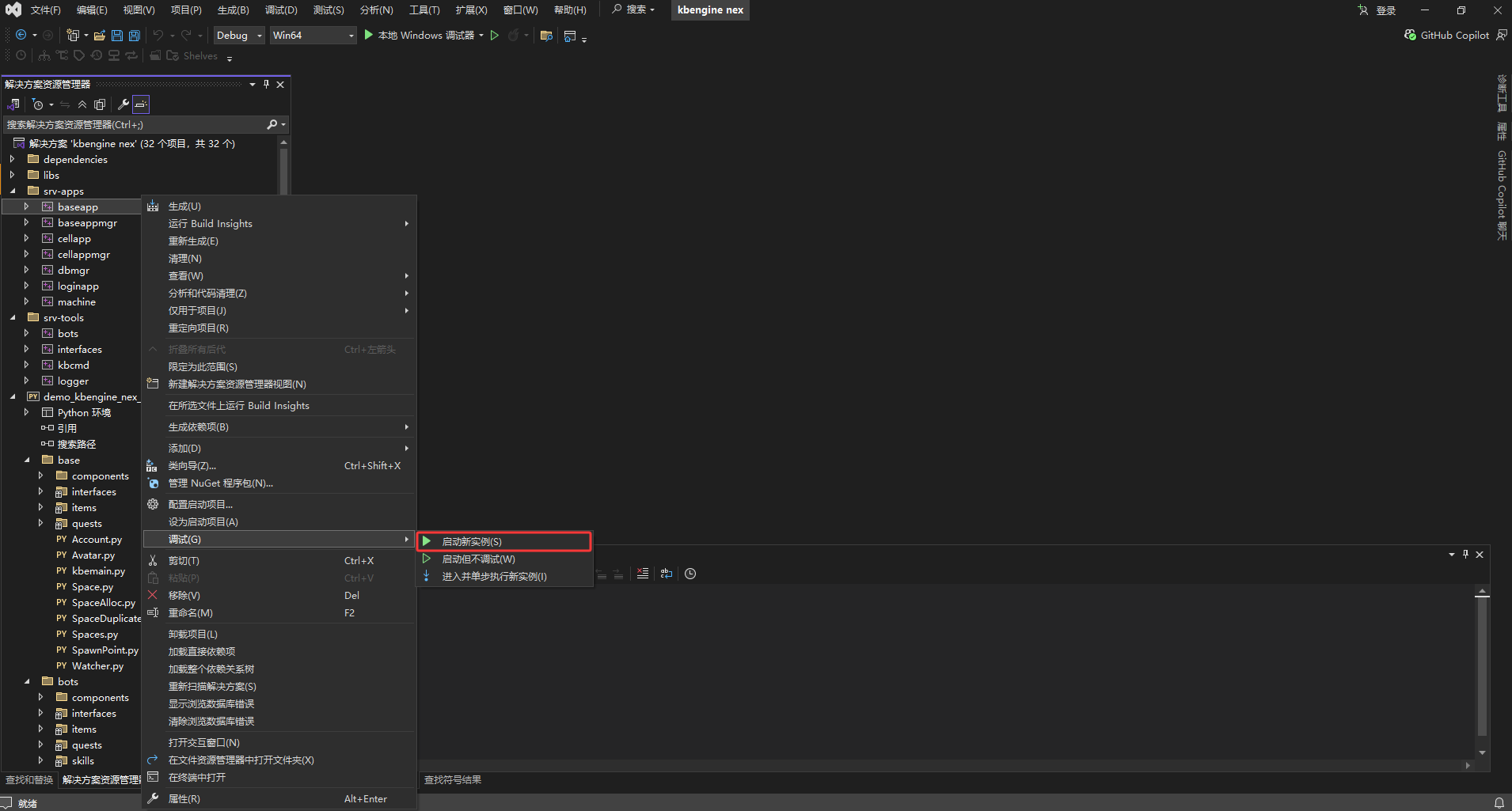The width and height of the screenshot is (1512, 811).
Task: Toggle the Preview Selected Items button
Action: click(x=141, y=104)
